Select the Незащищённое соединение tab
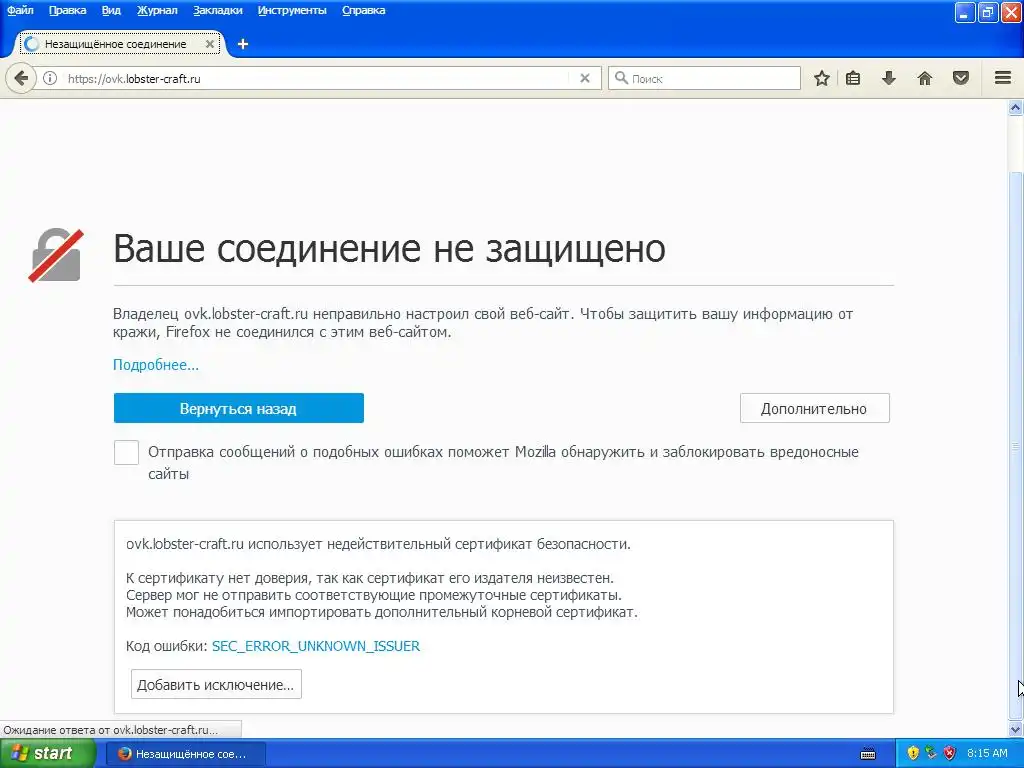The height and width of the screenshot is (768, 1024). 119,44
